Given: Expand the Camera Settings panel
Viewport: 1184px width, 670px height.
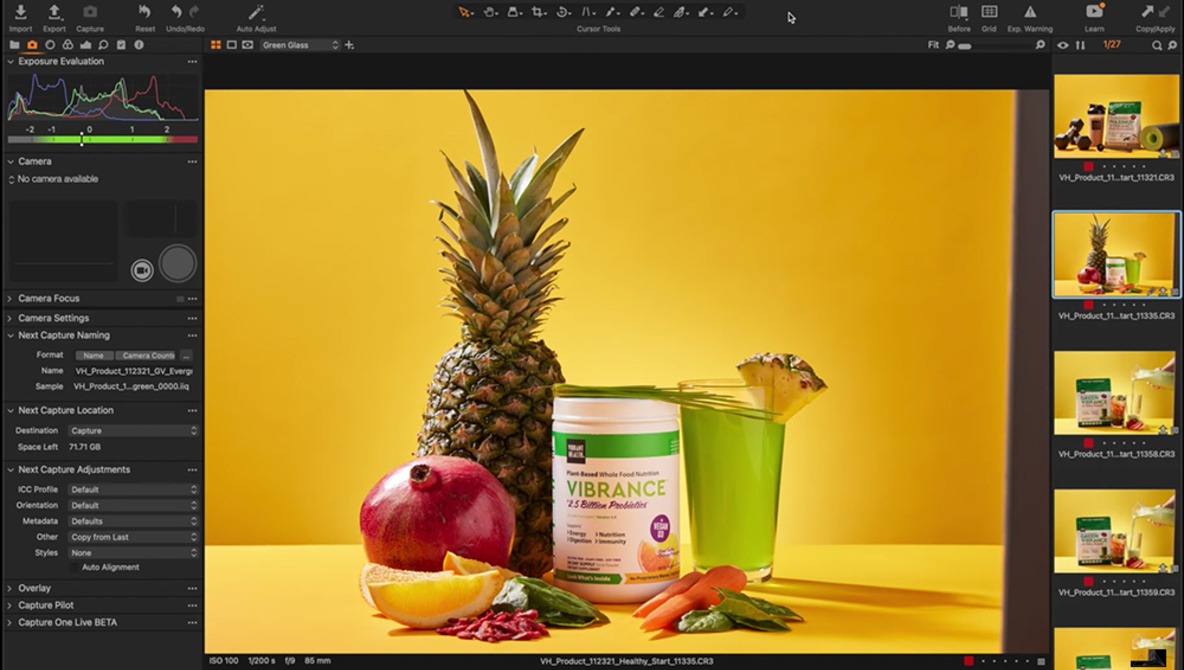Looking at the screenshot, I should click(x=10, y=318).
